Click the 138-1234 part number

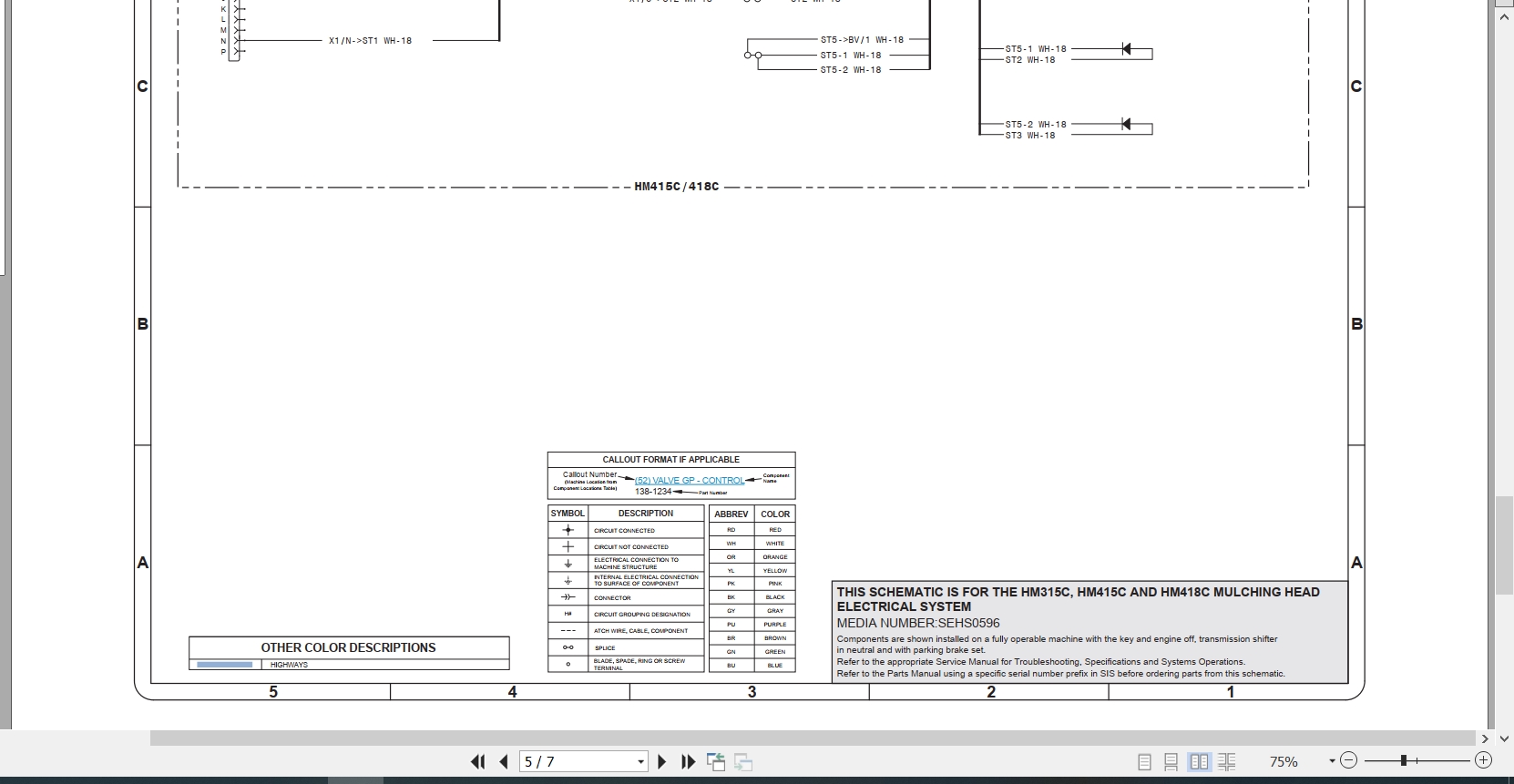tap(653, 492)
